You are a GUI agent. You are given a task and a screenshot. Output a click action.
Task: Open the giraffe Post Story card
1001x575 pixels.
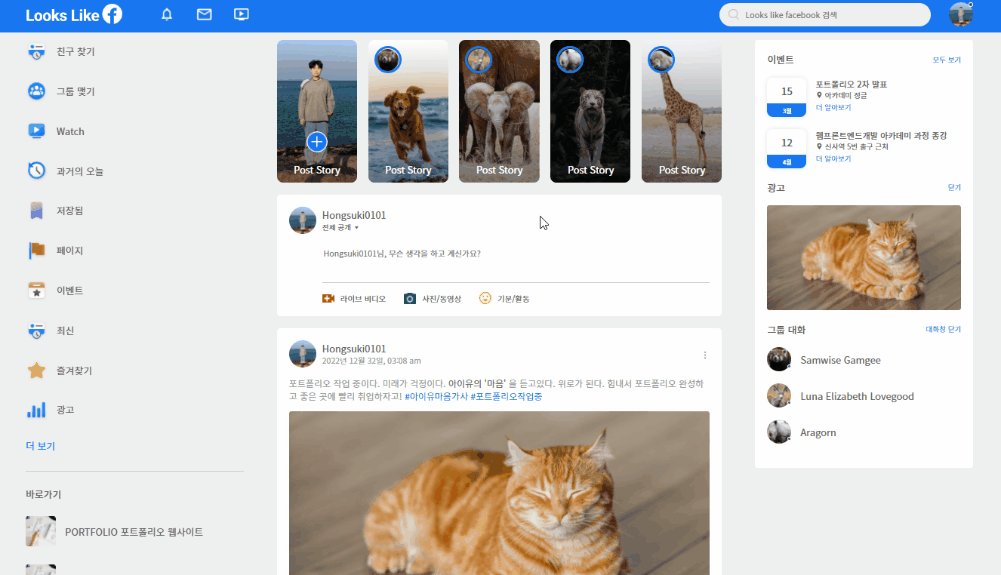point(682,111)
